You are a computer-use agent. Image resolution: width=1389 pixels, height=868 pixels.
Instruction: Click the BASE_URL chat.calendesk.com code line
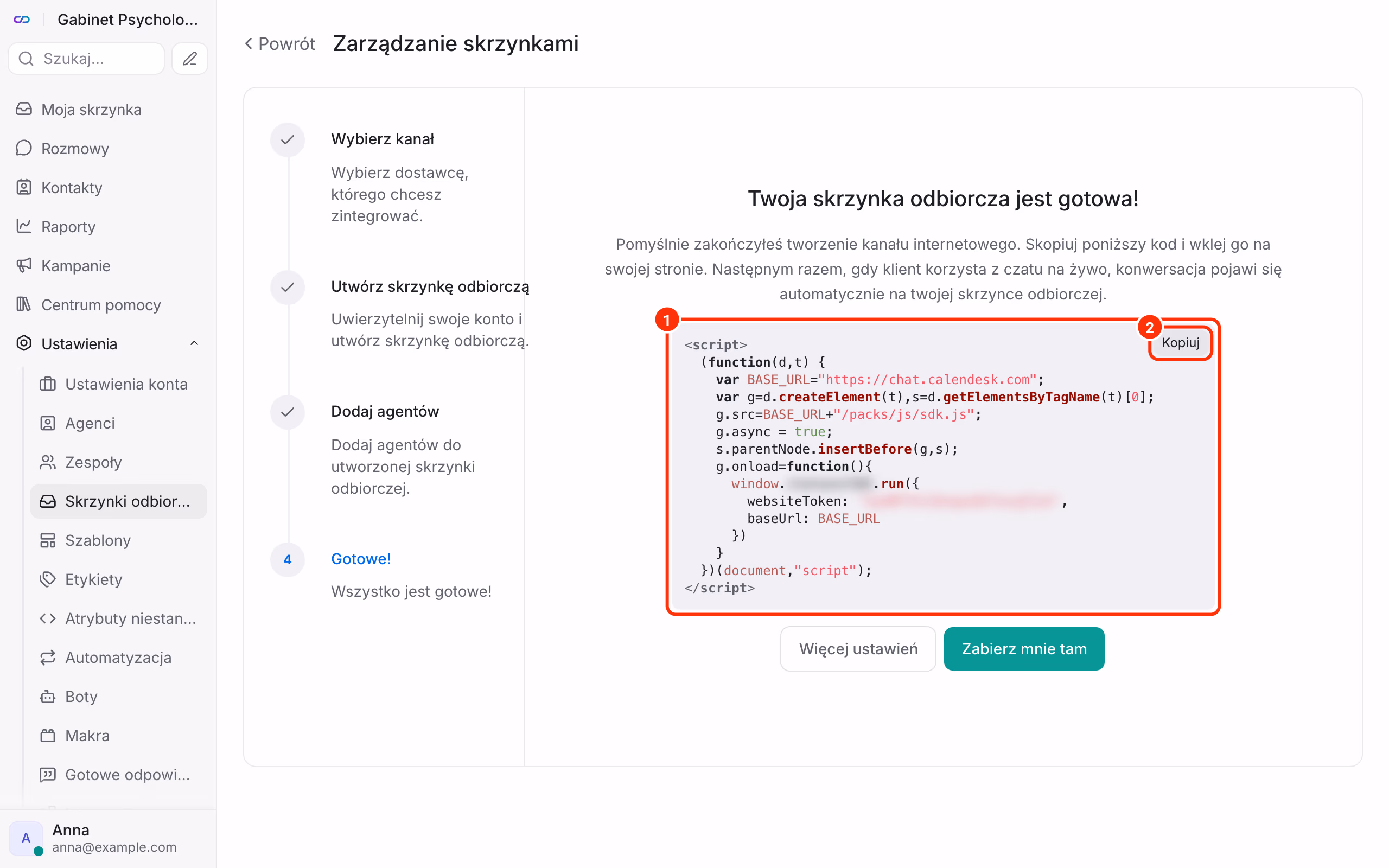[880, 379]
